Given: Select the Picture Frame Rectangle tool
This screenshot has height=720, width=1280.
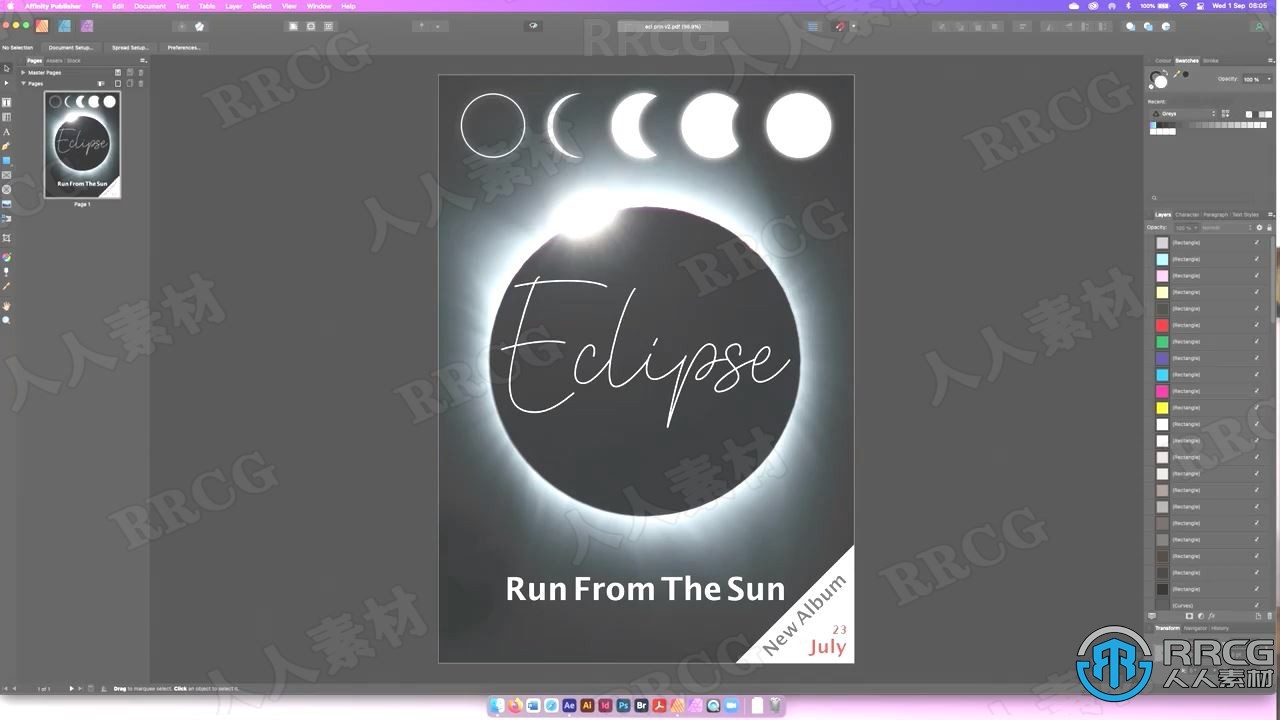Looking at the screenshot, I should [x=7, y=175].
